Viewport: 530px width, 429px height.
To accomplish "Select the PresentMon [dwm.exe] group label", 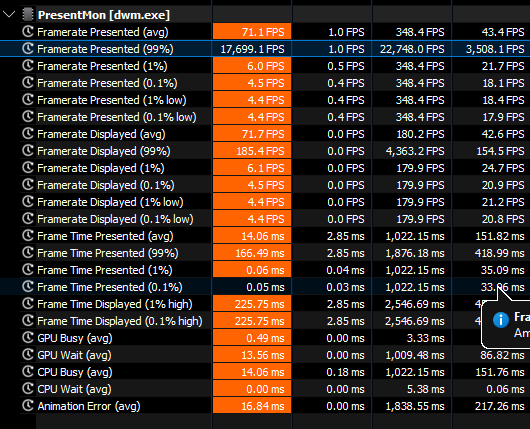I will pos(104,15).
